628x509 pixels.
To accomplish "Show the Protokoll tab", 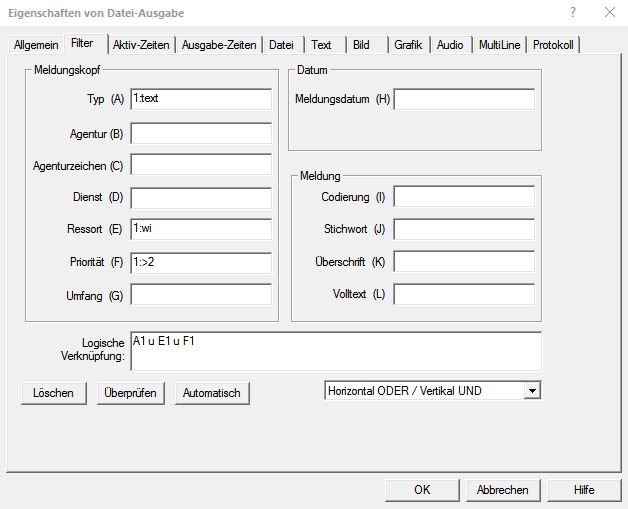I will click(555, 45).
